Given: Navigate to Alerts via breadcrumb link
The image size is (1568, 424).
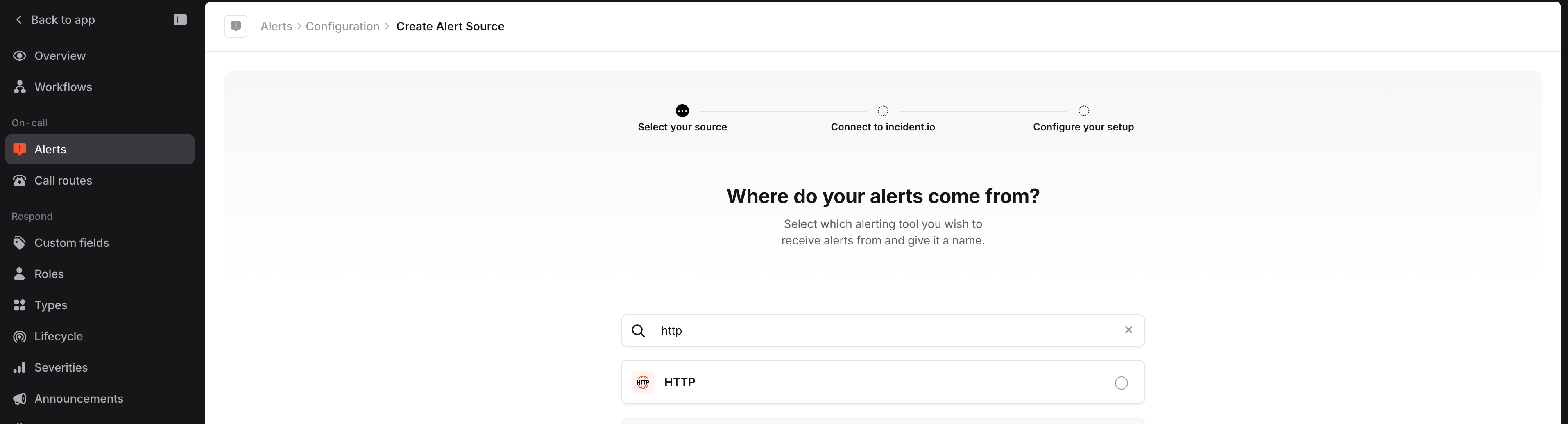Looking at the screenshot, I should point(276,26).
